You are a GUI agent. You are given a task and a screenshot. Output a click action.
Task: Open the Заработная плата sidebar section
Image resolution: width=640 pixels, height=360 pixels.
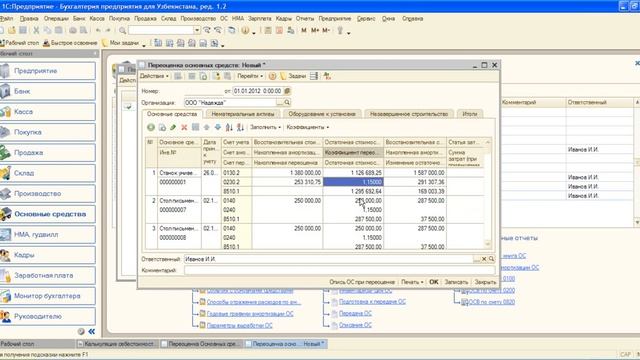pyautogui.click(x=48, y=276)
